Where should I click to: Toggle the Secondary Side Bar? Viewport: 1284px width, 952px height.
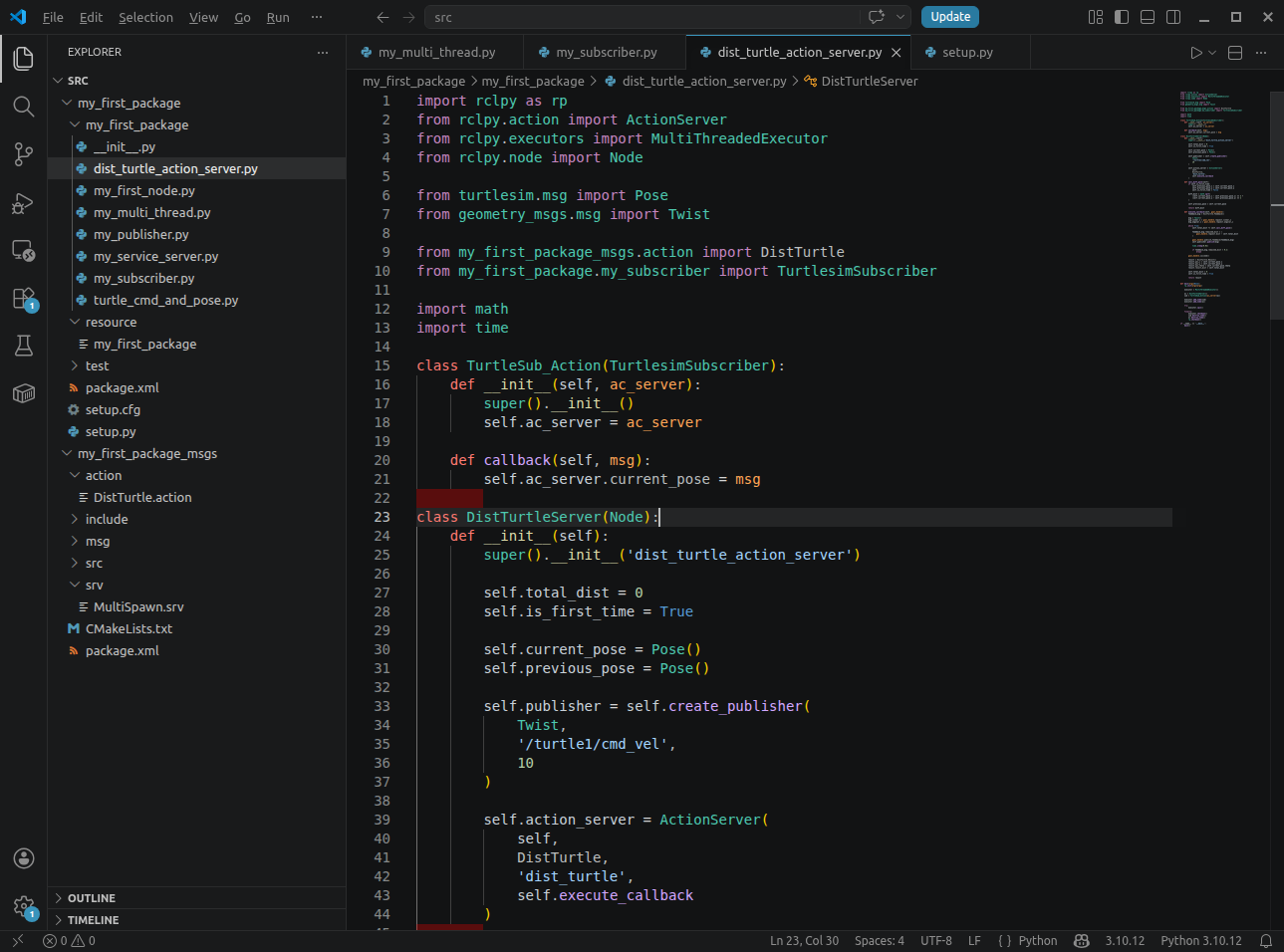tap(1173, 17)
